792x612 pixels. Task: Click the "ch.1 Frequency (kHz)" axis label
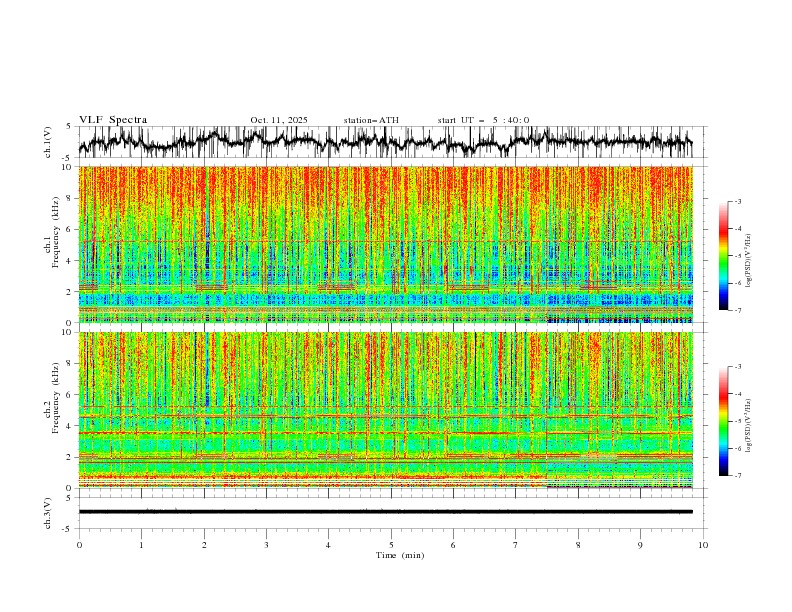(x=52, y=244)
